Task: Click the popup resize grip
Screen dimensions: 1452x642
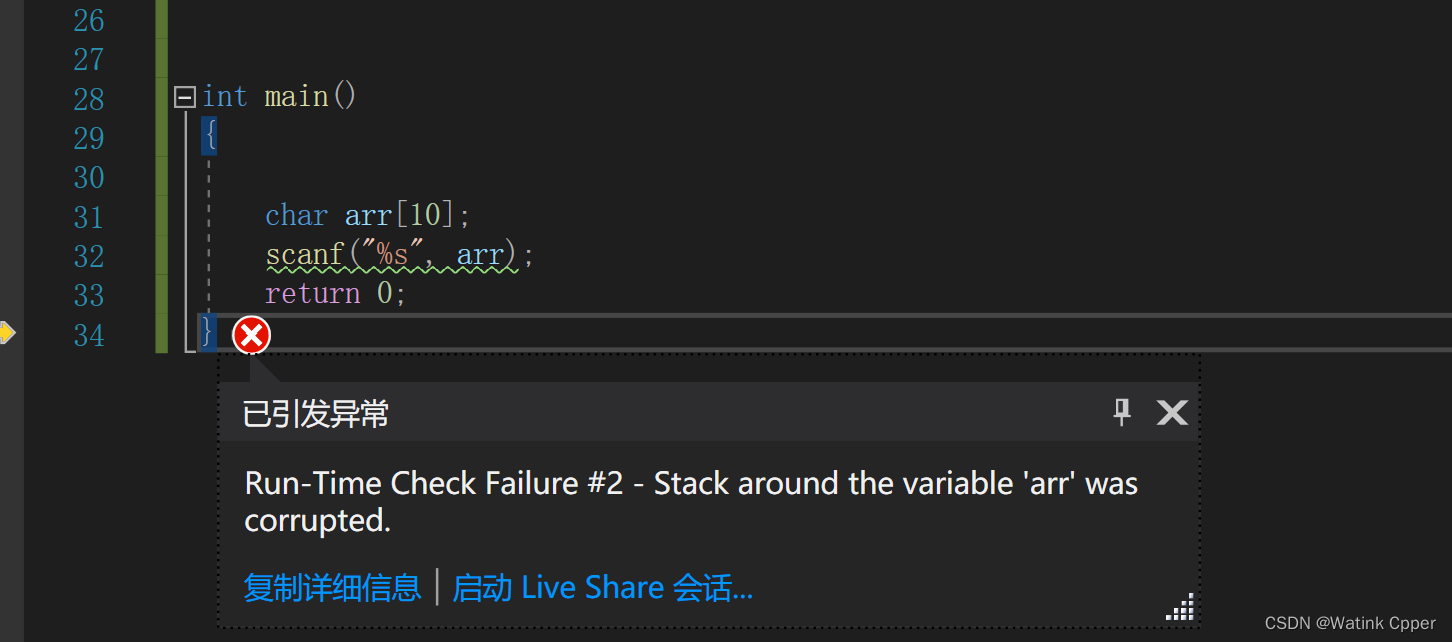Action: tap(1181, 607)
